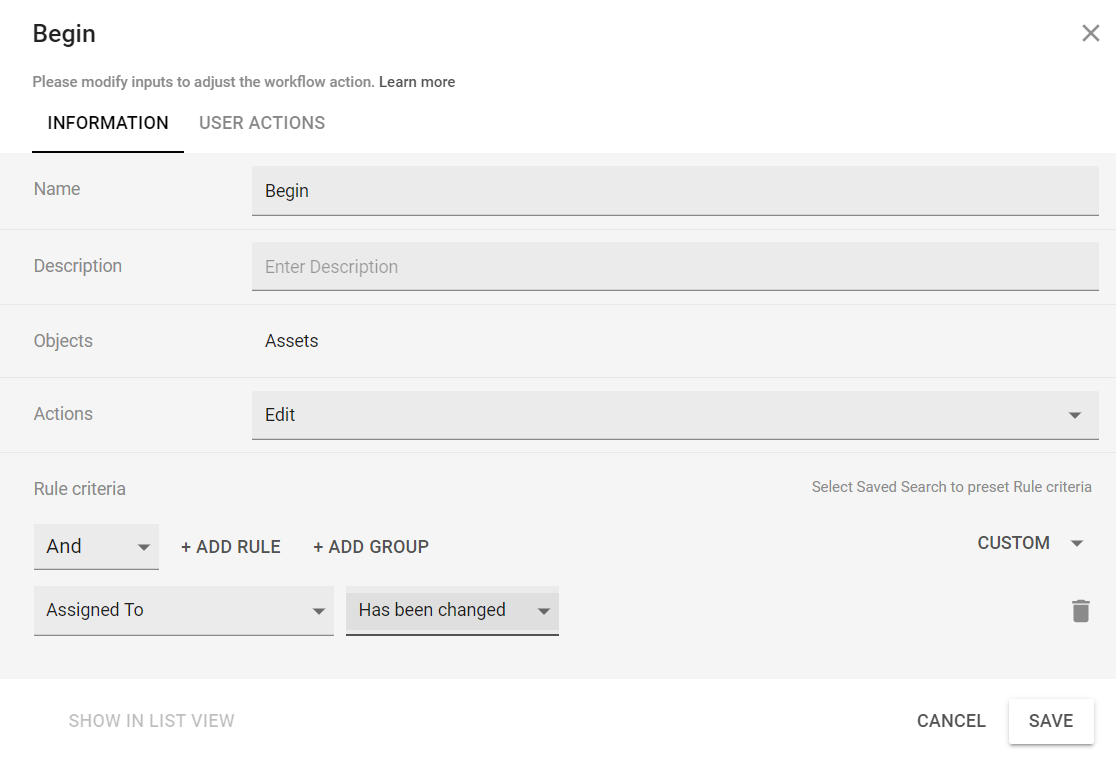Expand the And logical operator dropdown
Image resolution: width=1116 pixels, height=764 pixels.
pyautogui.click(x=96, y=547)
